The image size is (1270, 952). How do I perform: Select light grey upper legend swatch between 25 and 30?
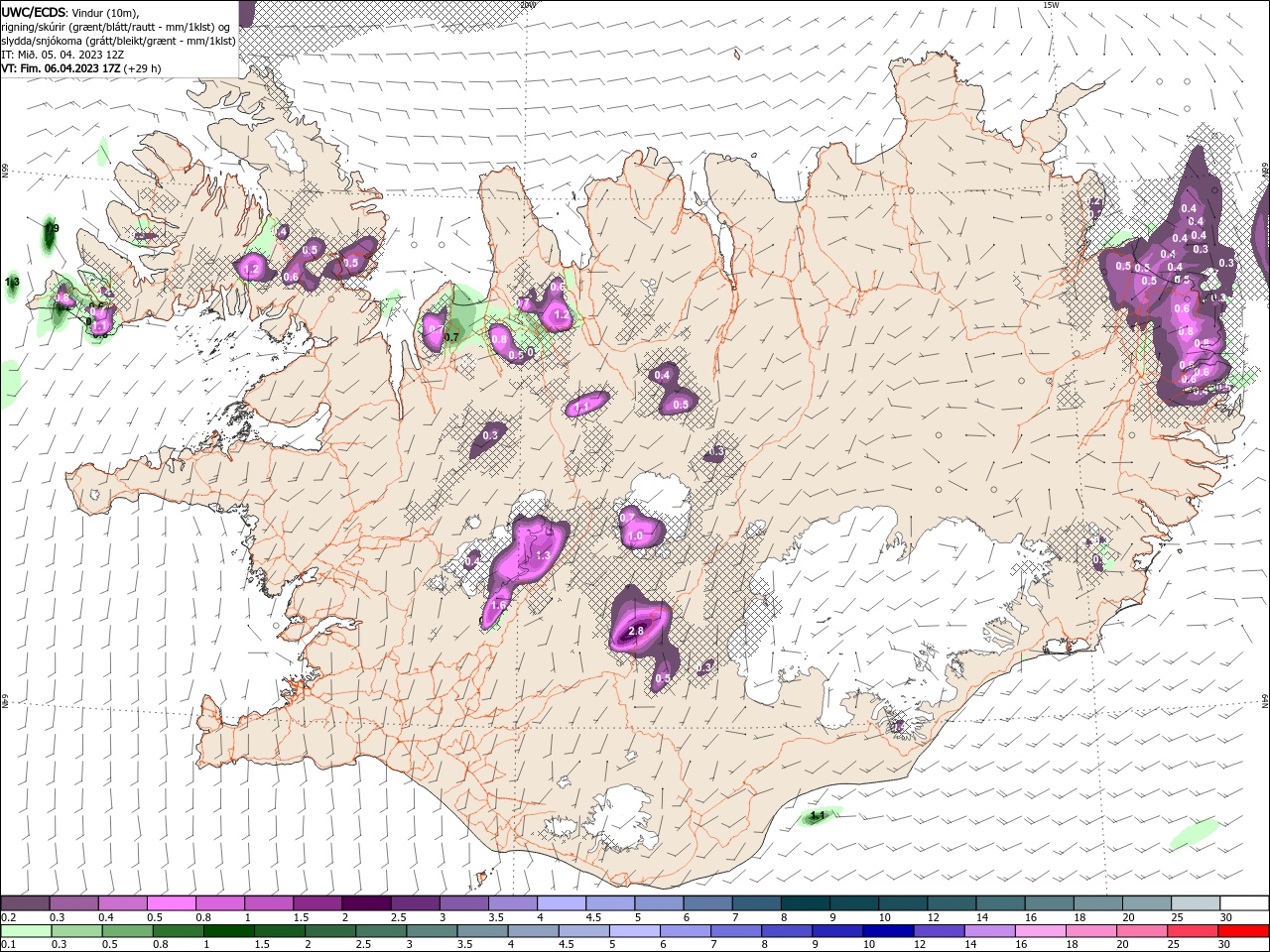(x=1196, y=903)
